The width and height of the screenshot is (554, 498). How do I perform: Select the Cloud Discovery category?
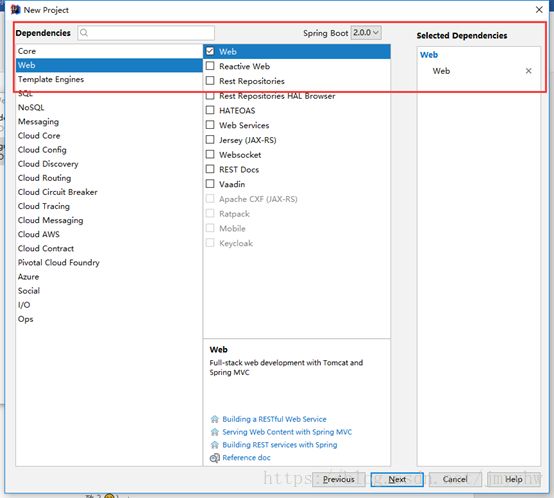point(109,164)
